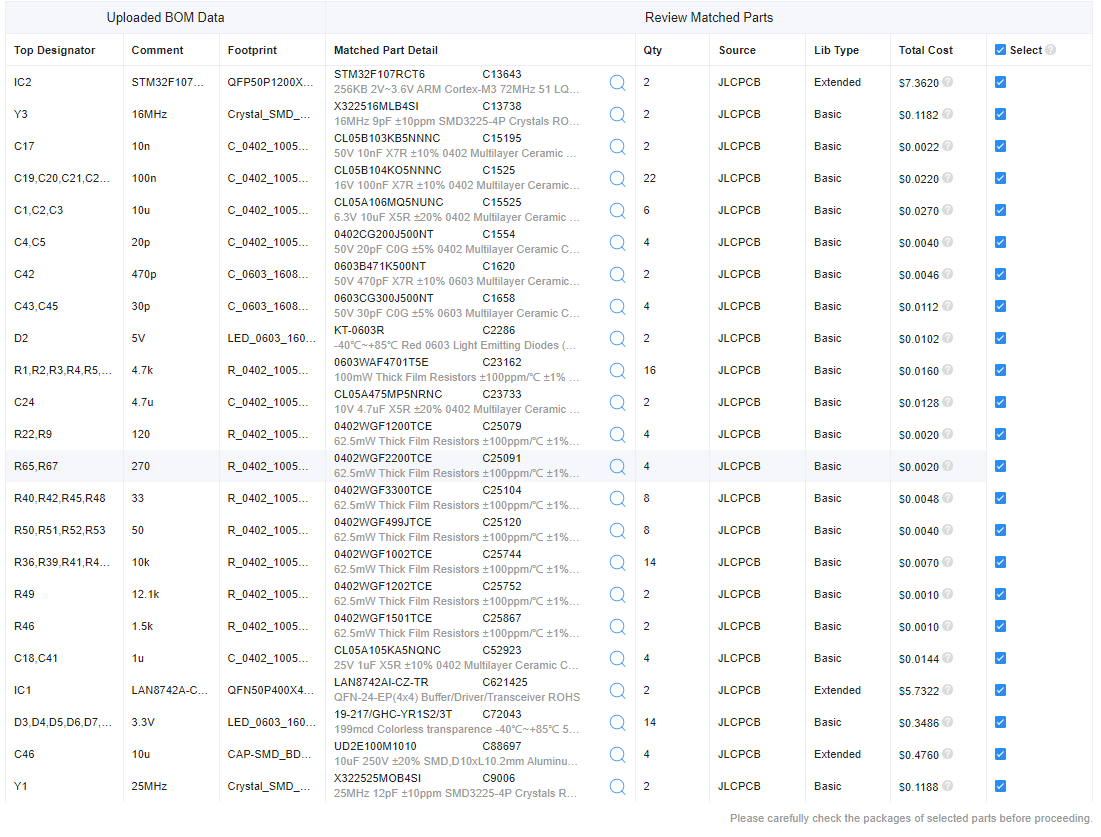This screenshot has height=837, width=1101.
Task: Click magnifier for 0402WGF1002TCE
Action: coord(617,562)
